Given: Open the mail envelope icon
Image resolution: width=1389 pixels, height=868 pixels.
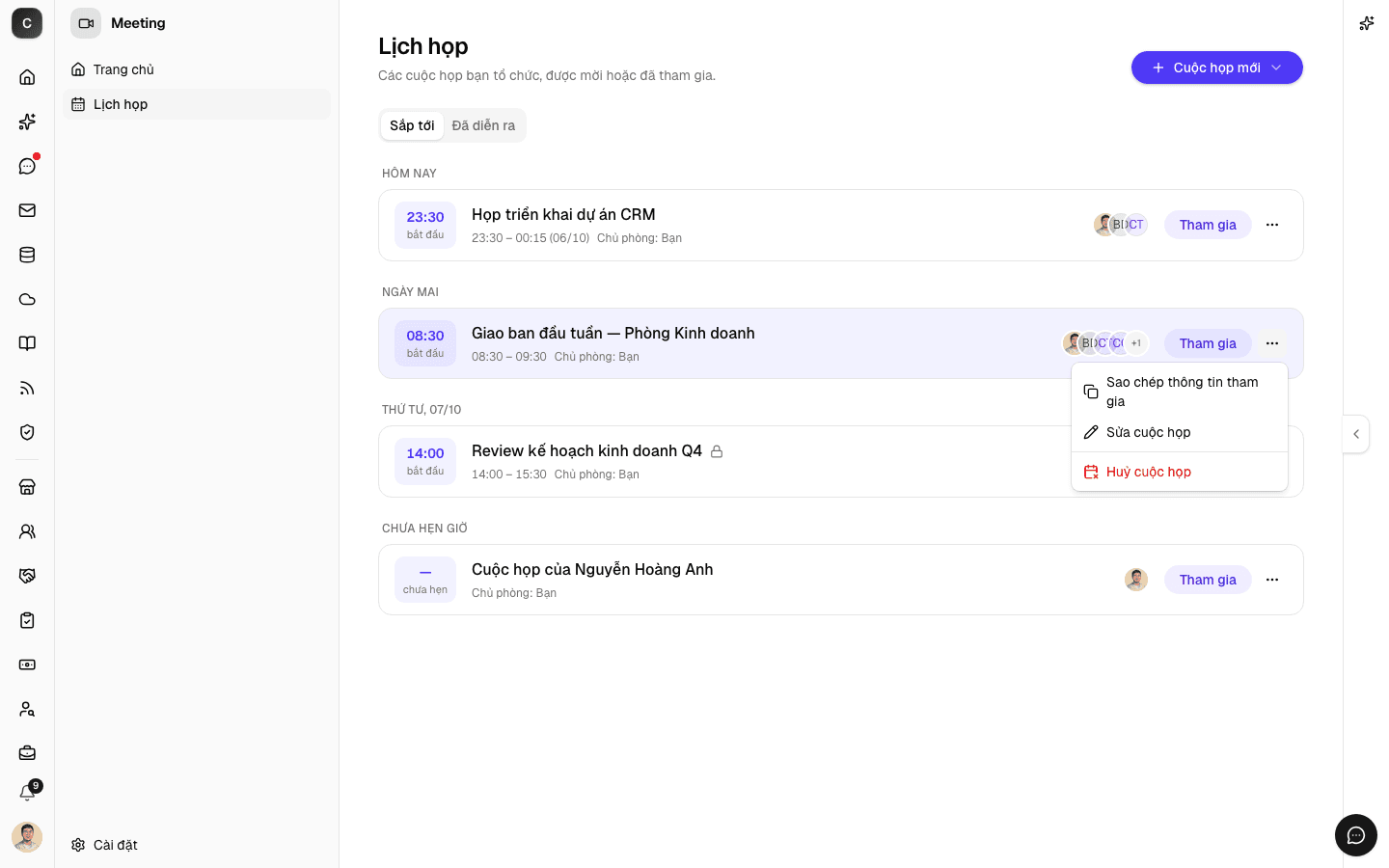Looking at the screenshot, I should coord(27,210).
